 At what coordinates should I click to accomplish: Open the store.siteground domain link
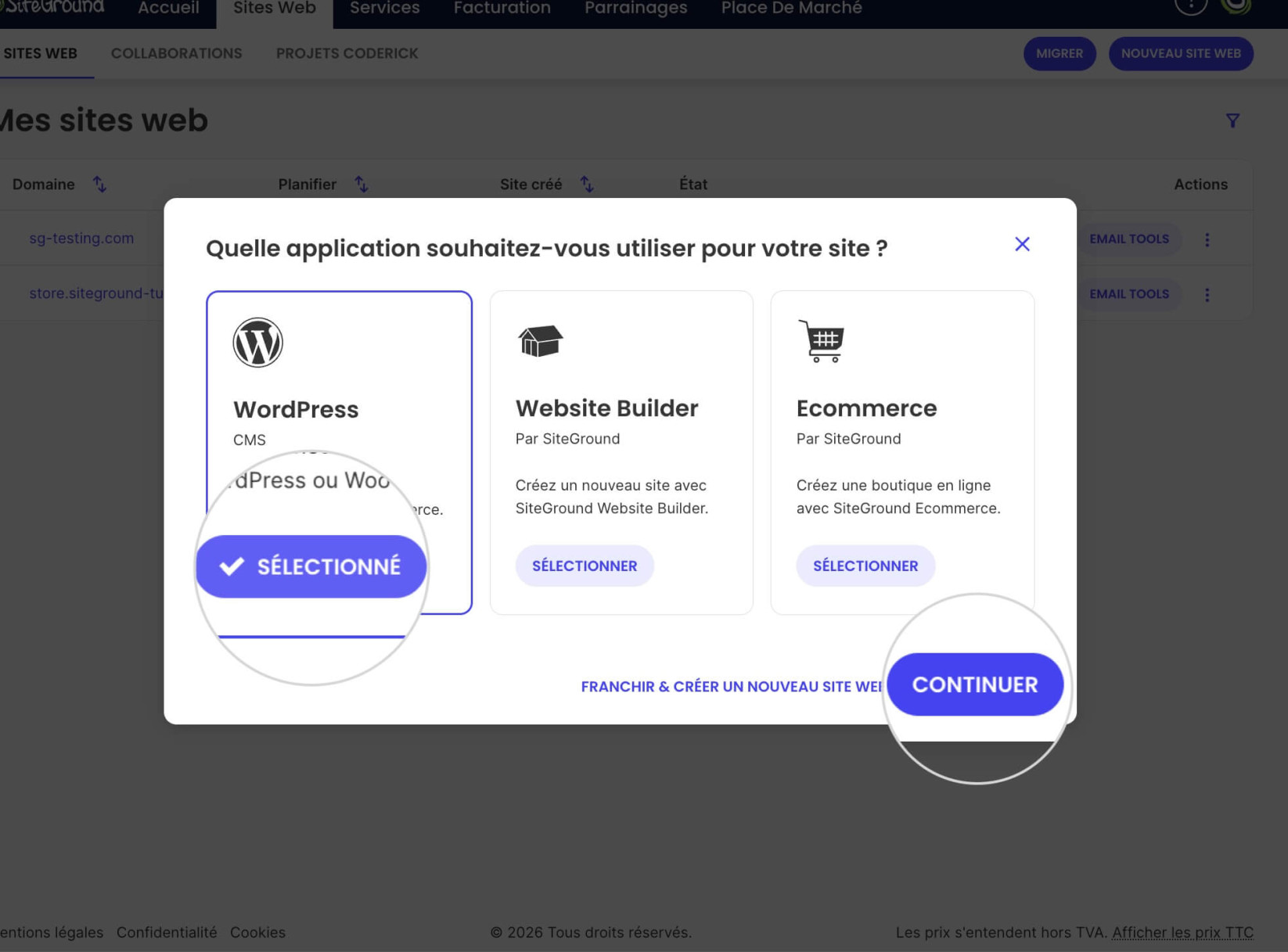coord(96,293)
